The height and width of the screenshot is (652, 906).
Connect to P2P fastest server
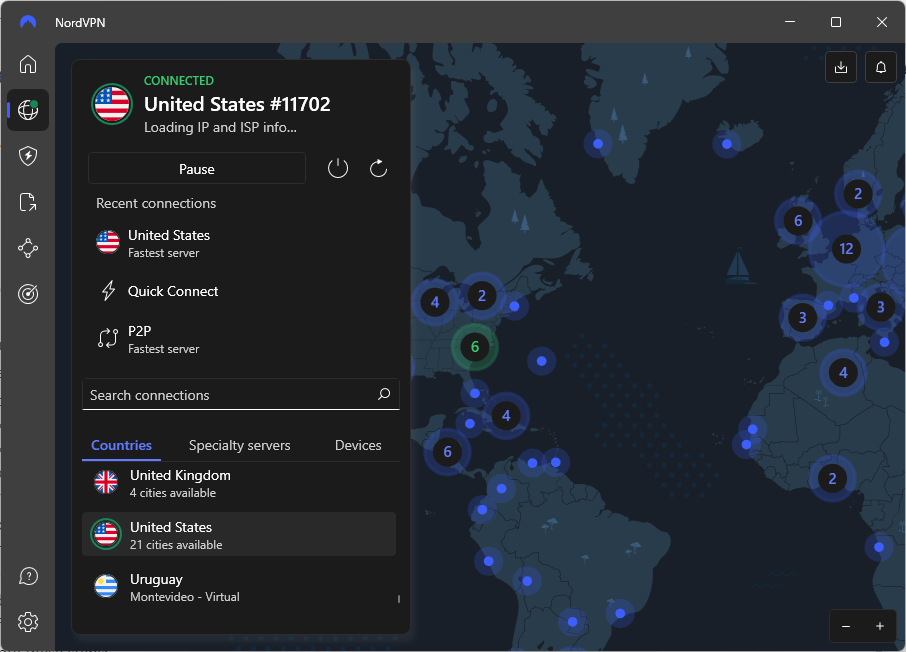tap(241, 339)
